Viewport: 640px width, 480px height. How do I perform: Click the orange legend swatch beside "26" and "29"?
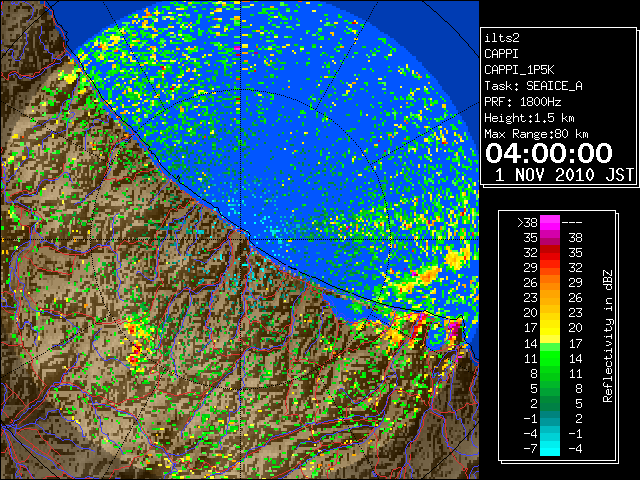click(x=550, y=283)
